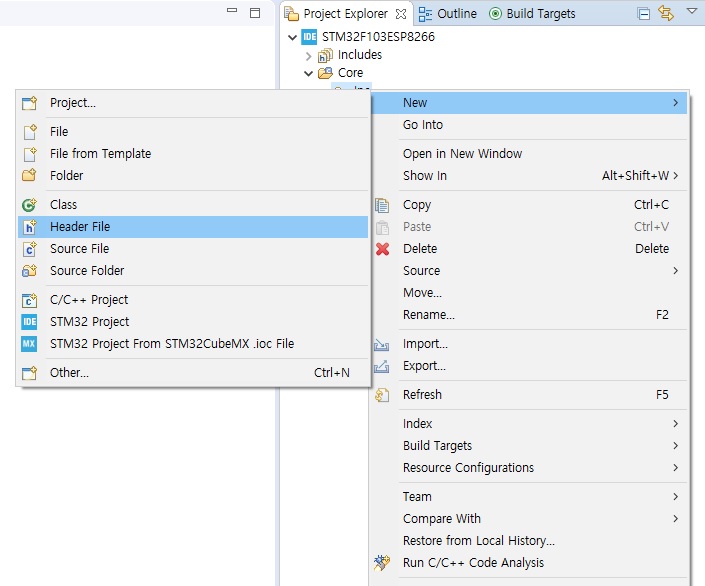Image resolution: width=705 pixels, height=586 pixels.
Task: Click the Ctrl+C shortcut text
Action: (x=651, y=205)
